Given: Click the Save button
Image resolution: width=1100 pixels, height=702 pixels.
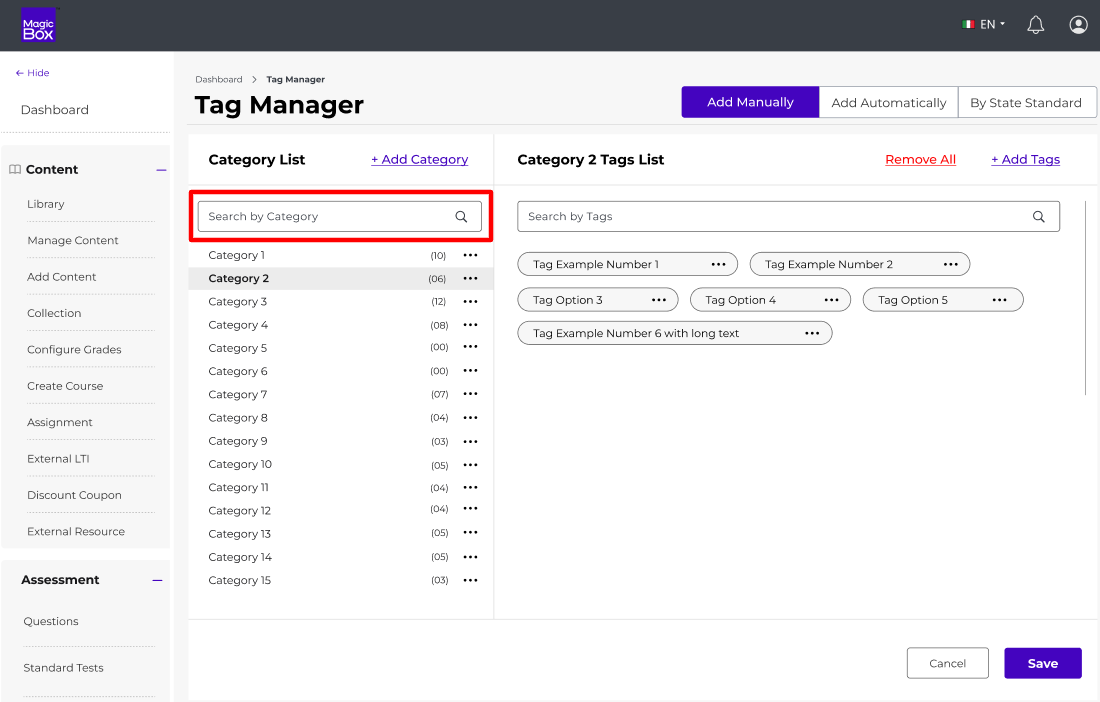Looking at the screenshot, I should [x=1042, y=663].
